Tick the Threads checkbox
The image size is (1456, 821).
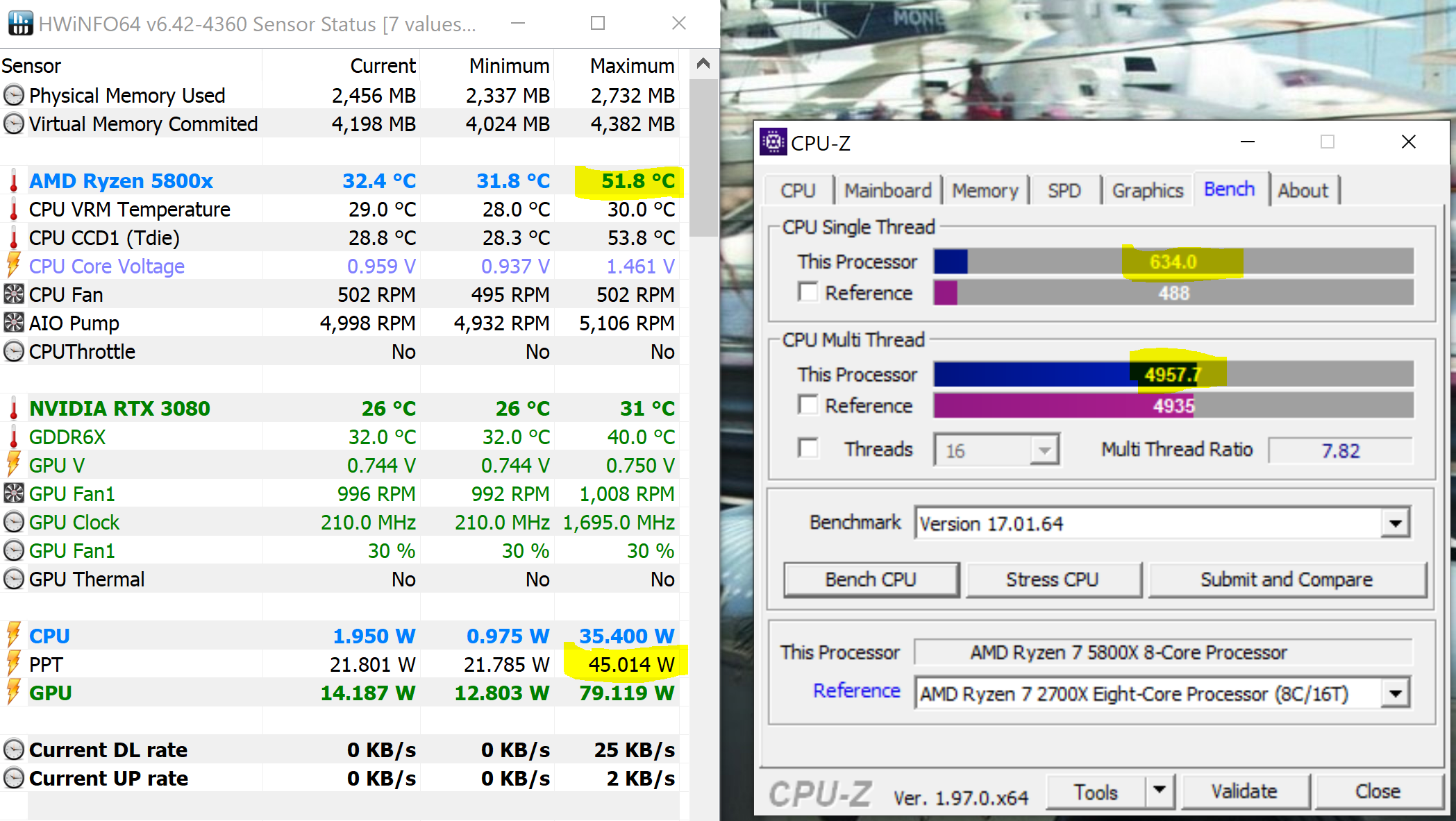coord(808,448)
